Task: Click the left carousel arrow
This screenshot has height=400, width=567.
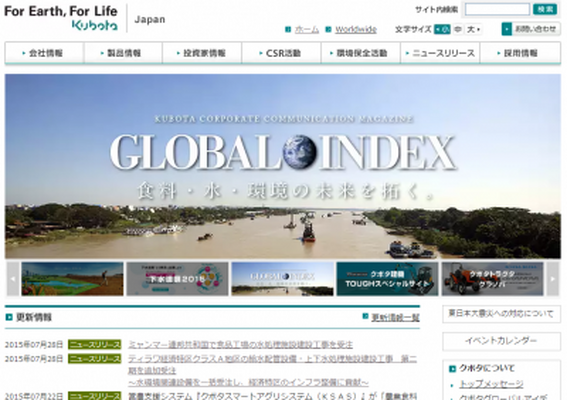Action: tap(13, 279)
